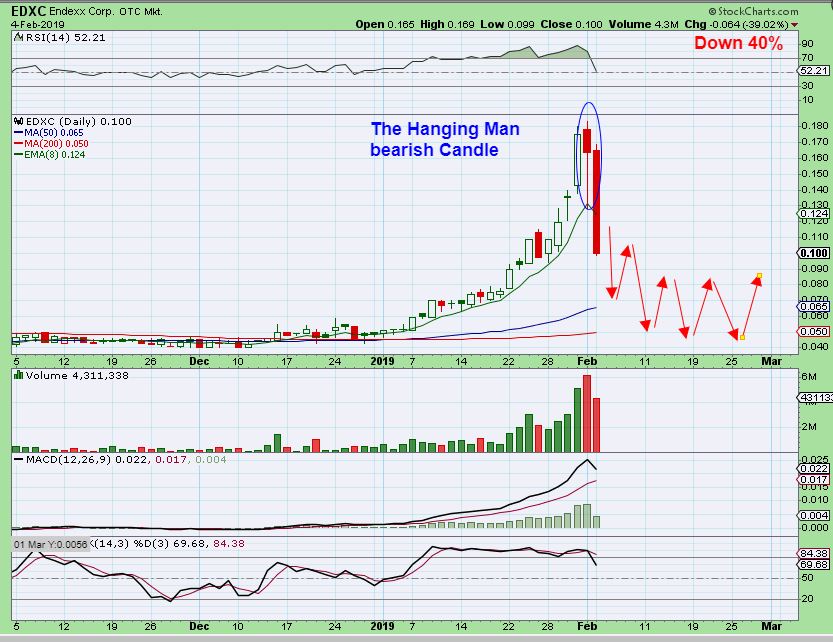Click the volume bars icon beside Volume 4,311,338

coord(19,375)
